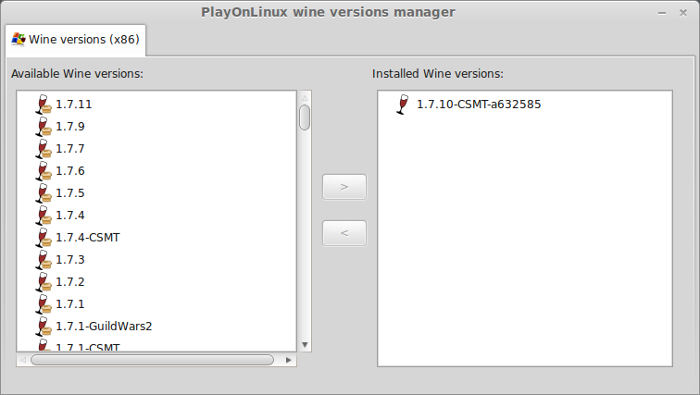
Task: Select the plain 1.7.1 version
Action: (x=70, y=304)
